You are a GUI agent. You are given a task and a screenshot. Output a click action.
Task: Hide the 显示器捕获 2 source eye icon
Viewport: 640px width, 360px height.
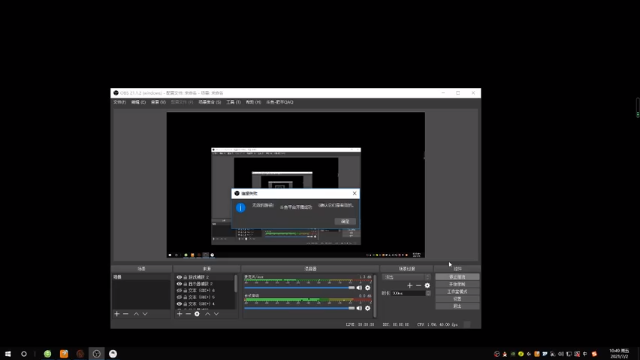179,284
